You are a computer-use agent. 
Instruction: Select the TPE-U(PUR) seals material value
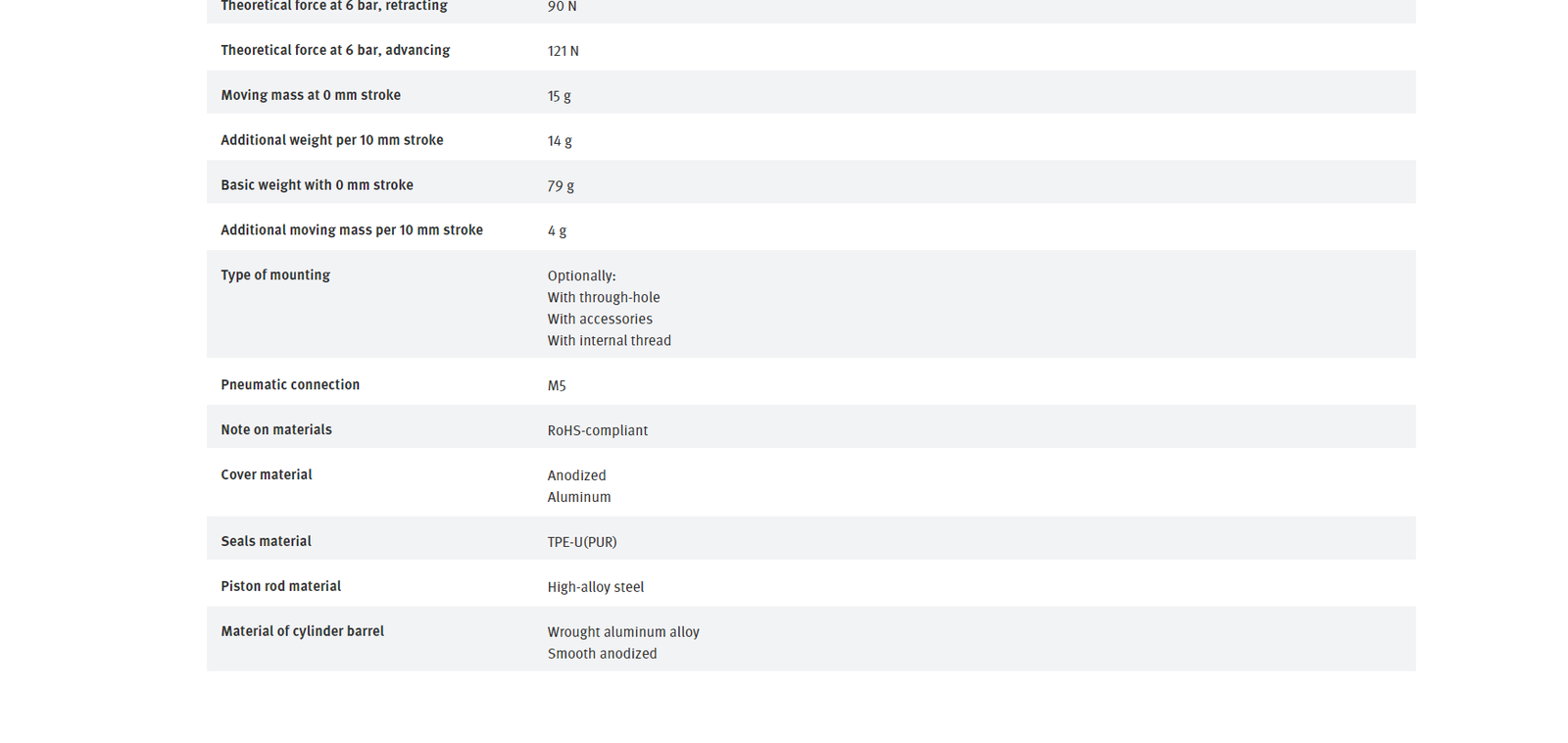[x=582, y=542]
